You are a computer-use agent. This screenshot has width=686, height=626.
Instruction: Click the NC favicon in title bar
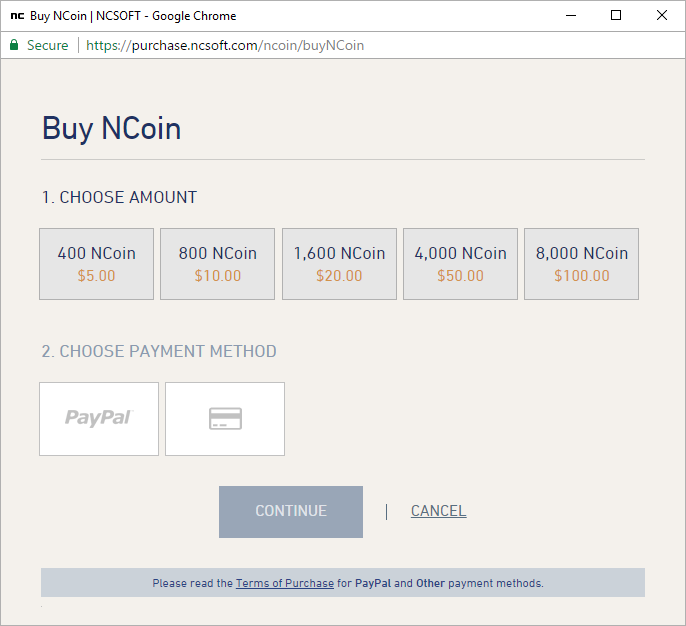pos(16,16)
